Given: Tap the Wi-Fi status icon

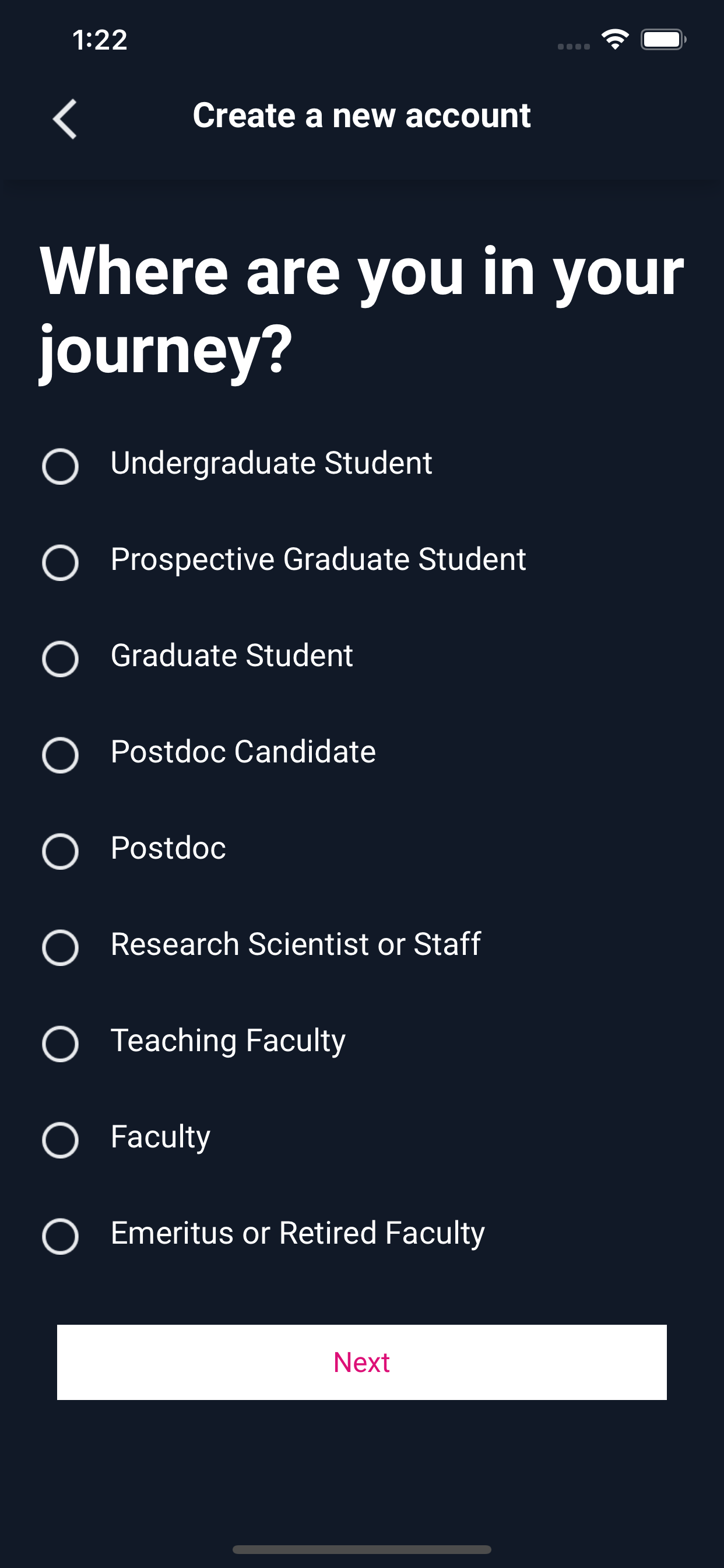Looking at the screenshot, I should point(615,40).
